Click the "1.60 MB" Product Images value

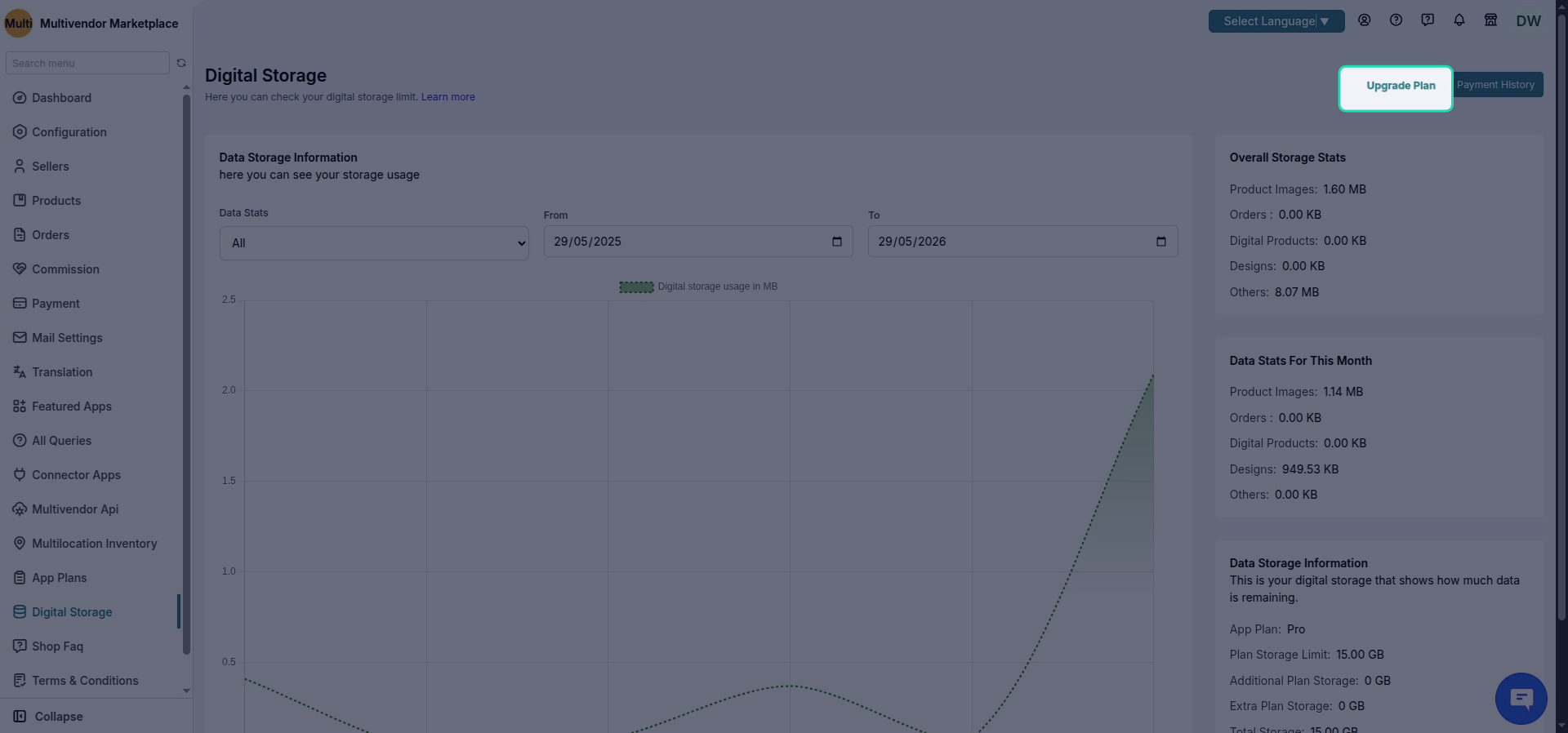1344,189
